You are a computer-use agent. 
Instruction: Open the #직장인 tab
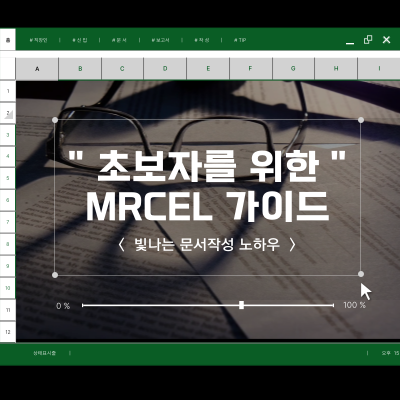pos(38,40)
